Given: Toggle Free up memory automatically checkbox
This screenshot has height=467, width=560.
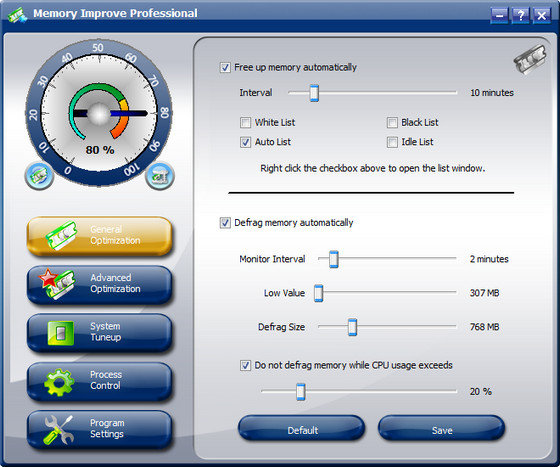Looking at the screenshot, I should [225, 67].
